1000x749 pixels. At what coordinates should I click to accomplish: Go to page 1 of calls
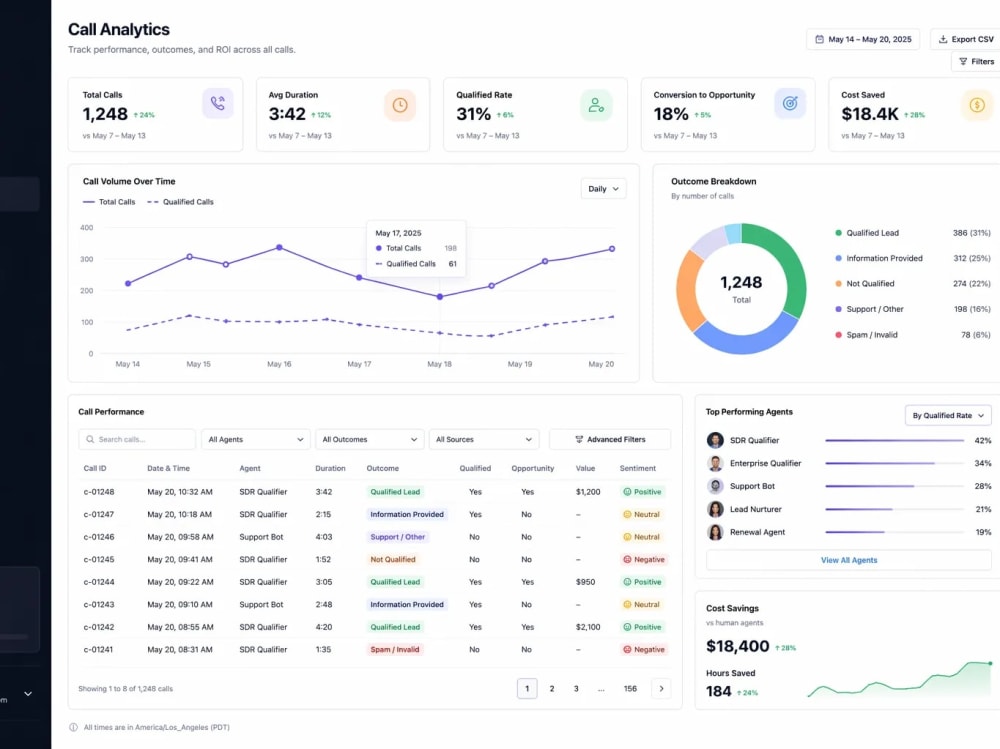[x=527, y=688]
